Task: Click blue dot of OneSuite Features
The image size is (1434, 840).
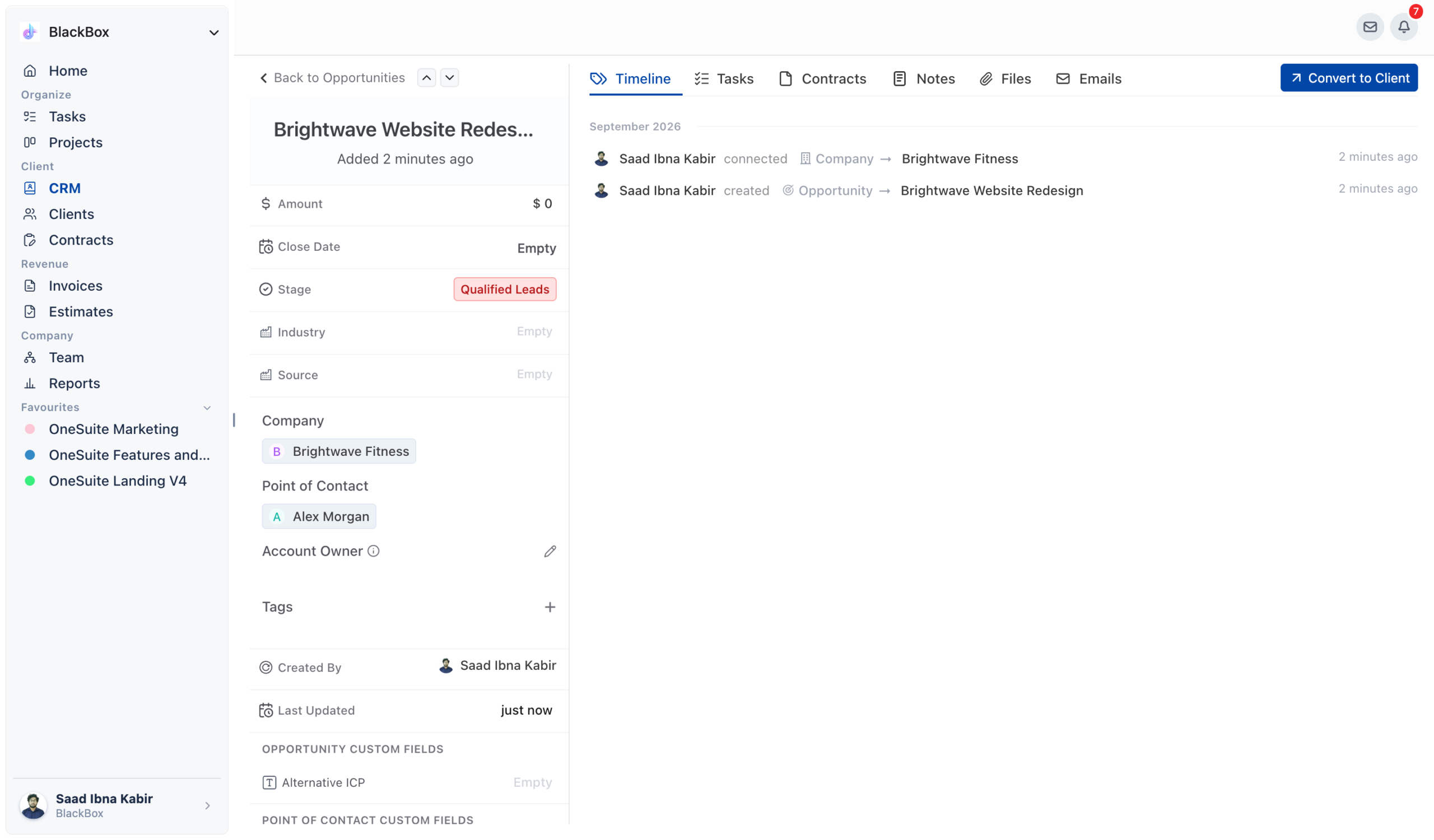Action: pyautogui.click(x=30, y=455)
